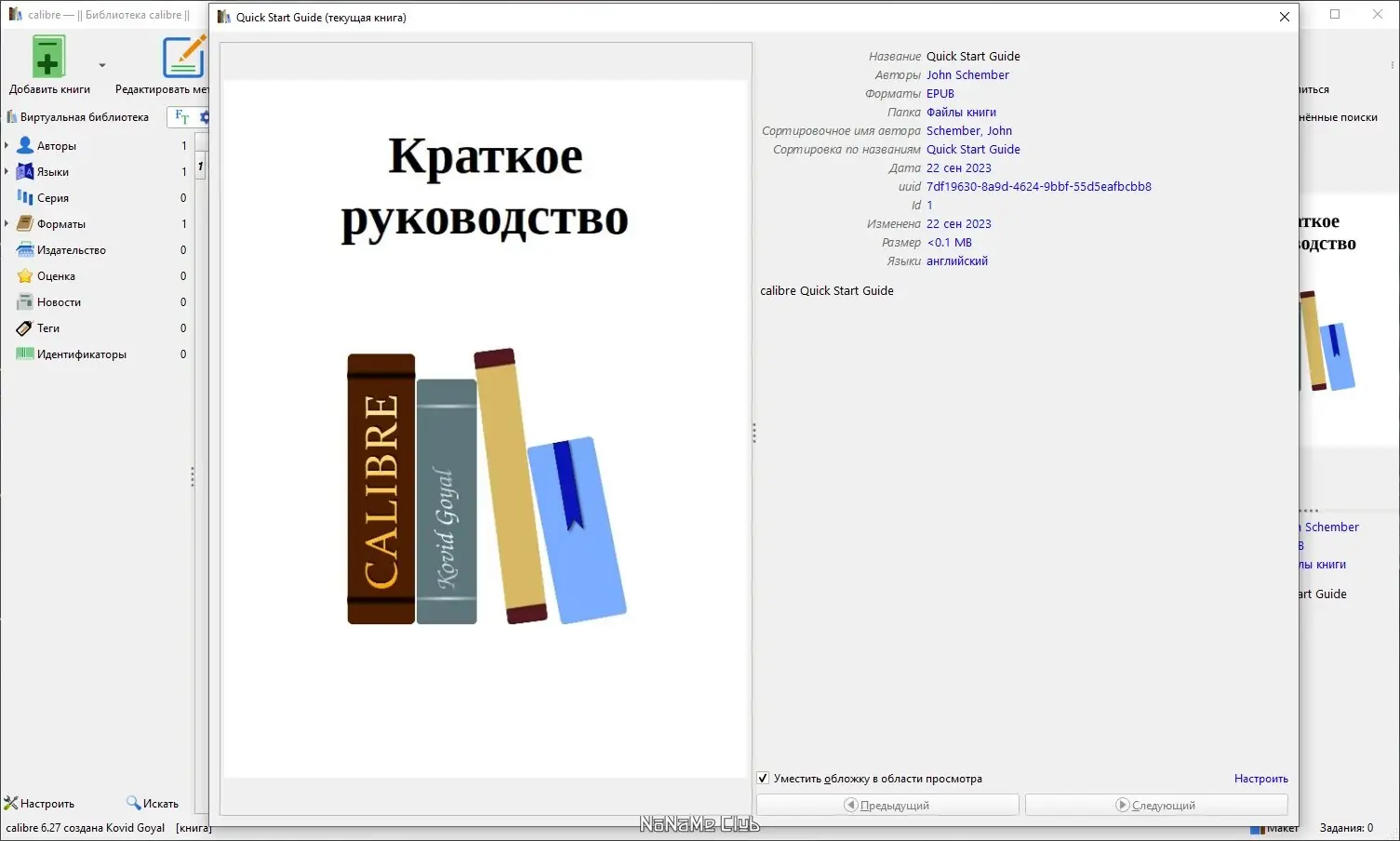Screen dimensions: 1400x841
Task: Click the Теги tag icon
Action: [x=25, y=328]
